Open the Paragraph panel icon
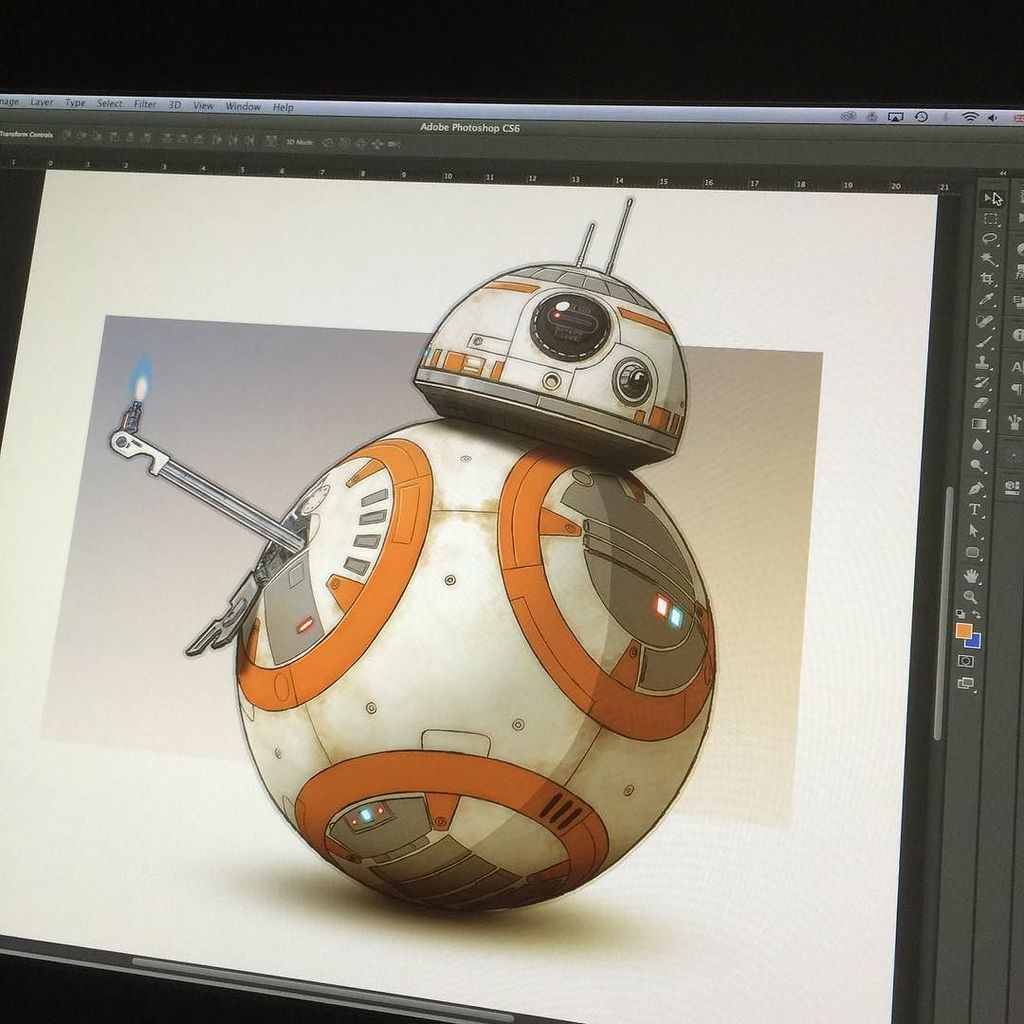The image size is (1024, 1024). click(x=1017, y=391)
